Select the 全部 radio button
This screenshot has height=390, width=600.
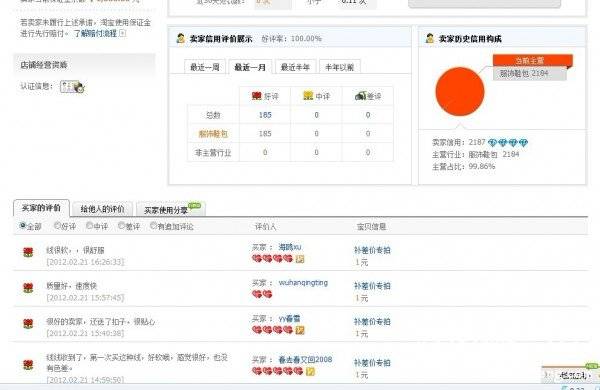pyautogui.click(x=23, y=226)
